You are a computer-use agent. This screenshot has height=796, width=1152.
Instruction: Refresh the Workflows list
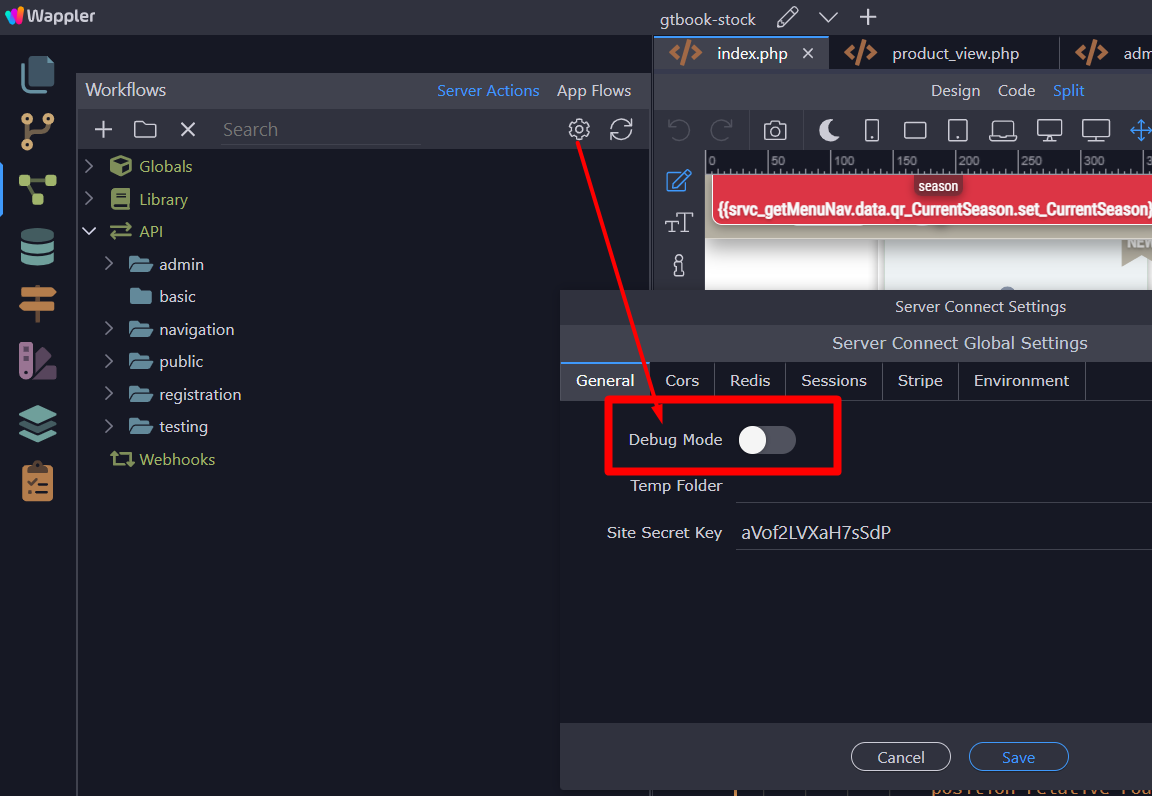621,129
